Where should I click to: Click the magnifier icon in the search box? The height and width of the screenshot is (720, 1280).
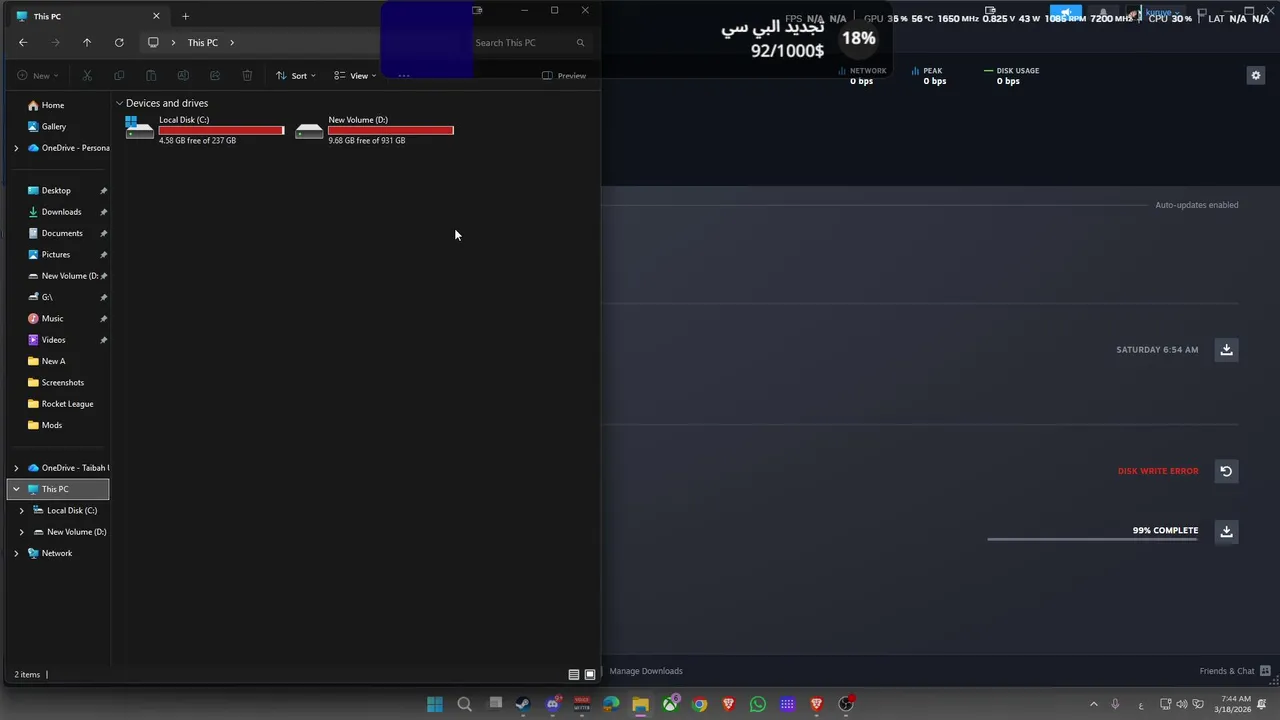tap(580, 43)
